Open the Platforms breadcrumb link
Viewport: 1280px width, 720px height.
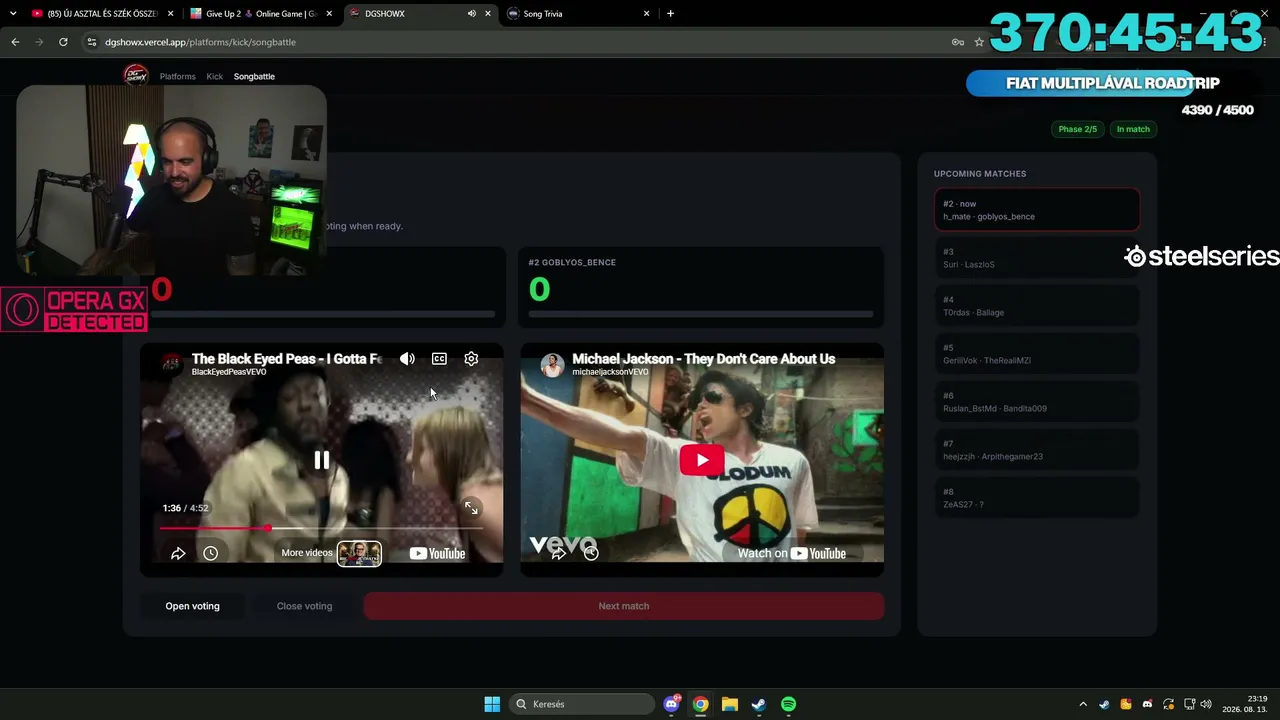[x=178, y=76]
